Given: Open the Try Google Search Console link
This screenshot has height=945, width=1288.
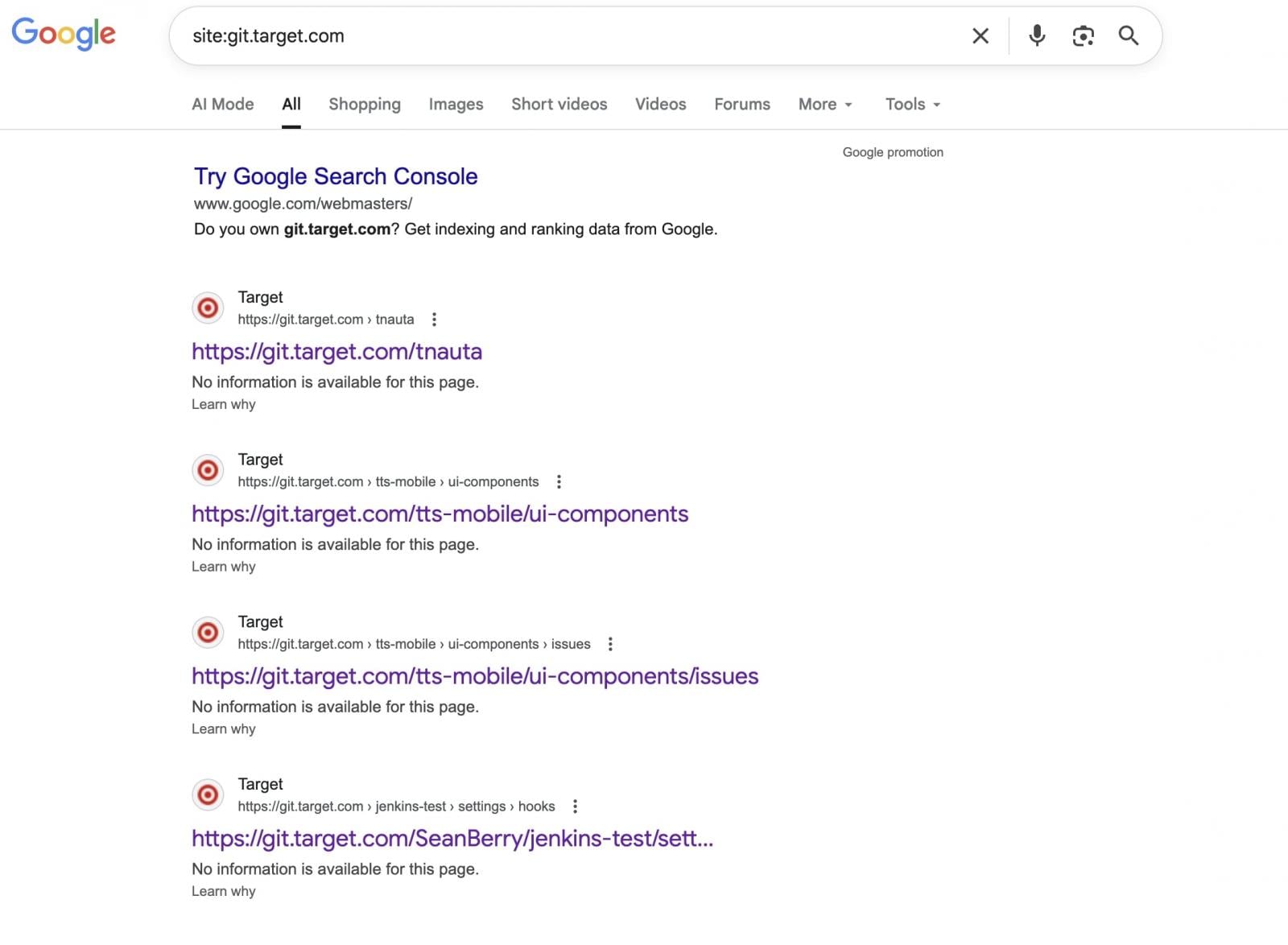Looking at the screenshot, I should [335, 175].
